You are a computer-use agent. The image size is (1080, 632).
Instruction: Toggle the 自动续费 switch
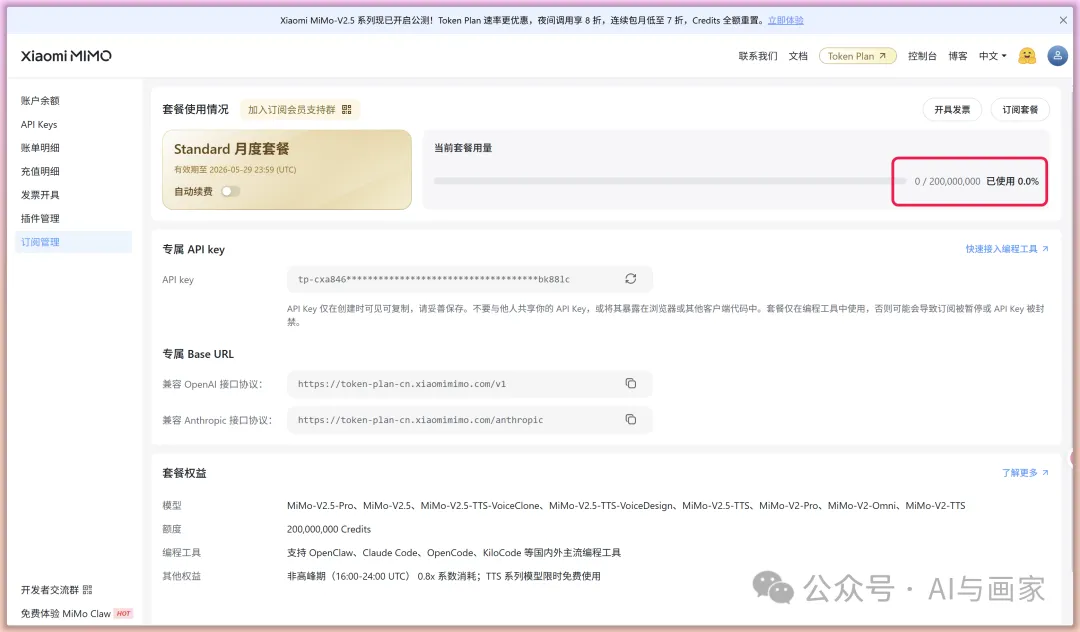coord(230,191)
